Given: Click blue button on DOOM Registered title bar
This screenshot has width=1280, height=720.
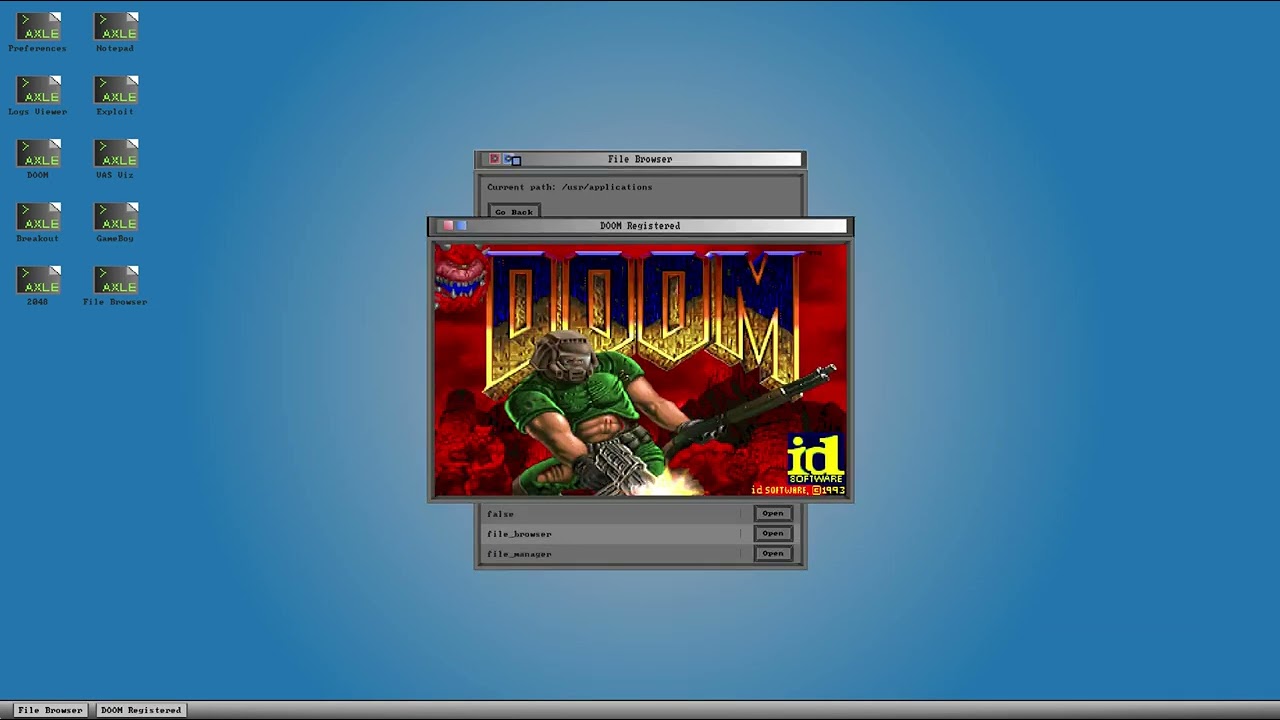Looking at the screenshot, I should 461,226.
